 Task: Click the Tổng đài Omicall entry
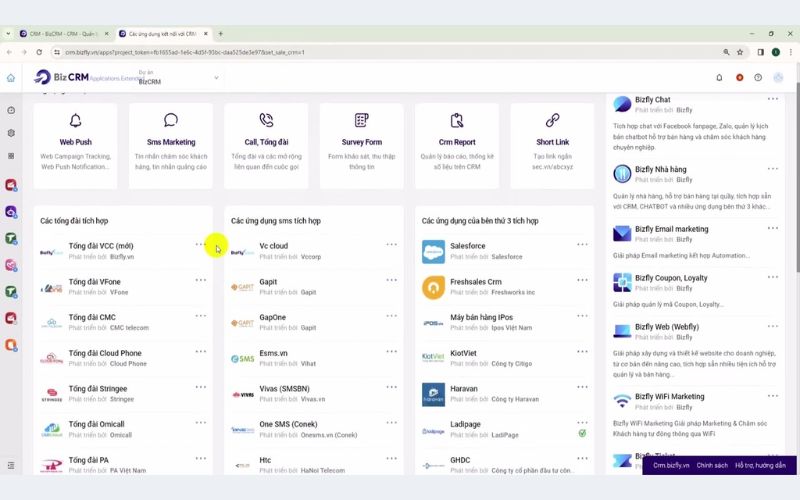coord(122,430)
